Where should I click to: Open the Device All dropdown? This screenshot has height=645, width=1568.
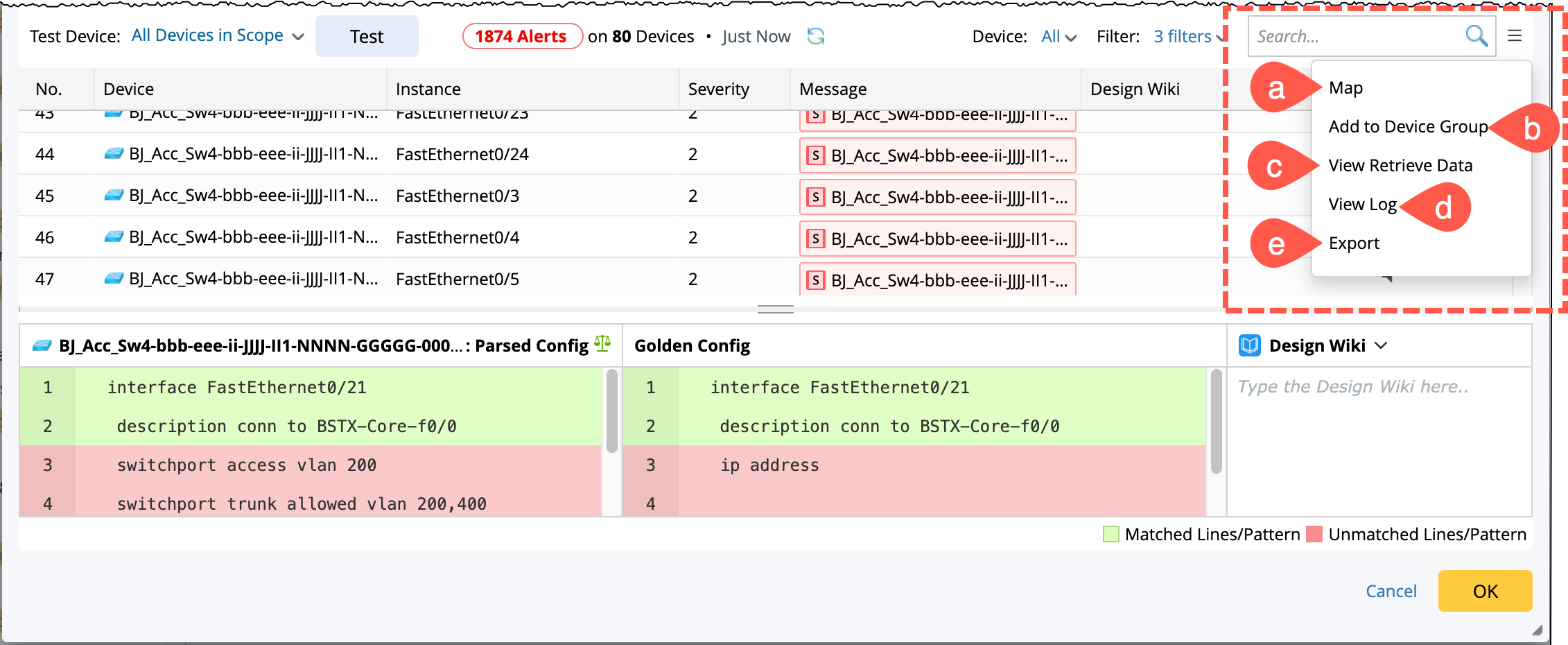coord(1059,37)
